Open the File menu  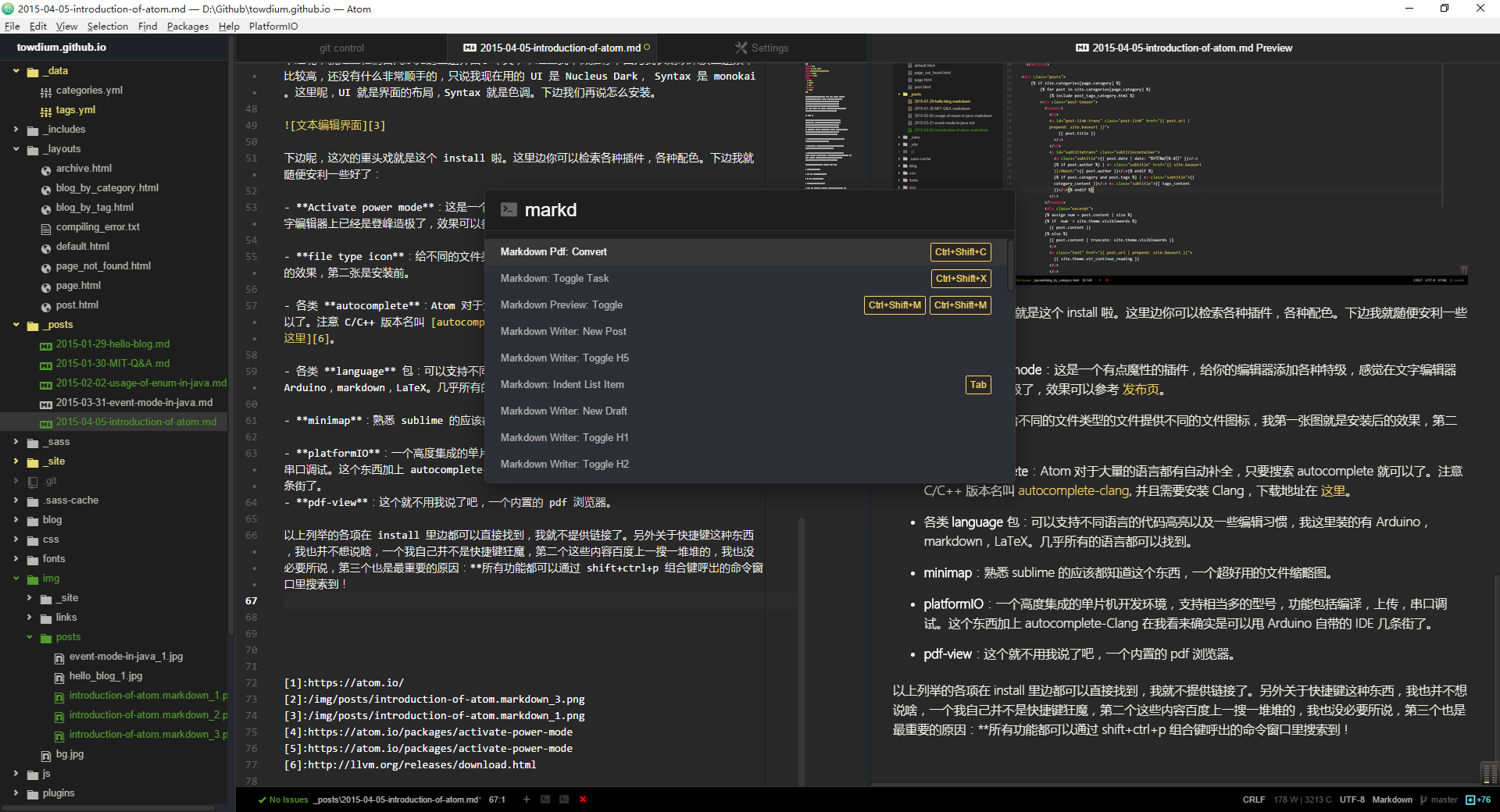coord(12,26)
